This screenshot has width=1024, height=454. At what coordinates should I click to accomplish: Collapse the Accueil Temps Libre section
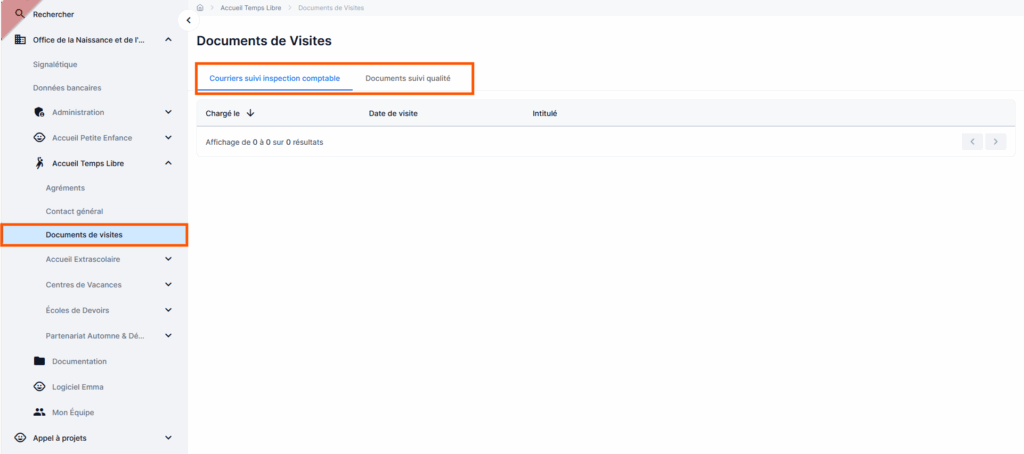coord(168,163)
